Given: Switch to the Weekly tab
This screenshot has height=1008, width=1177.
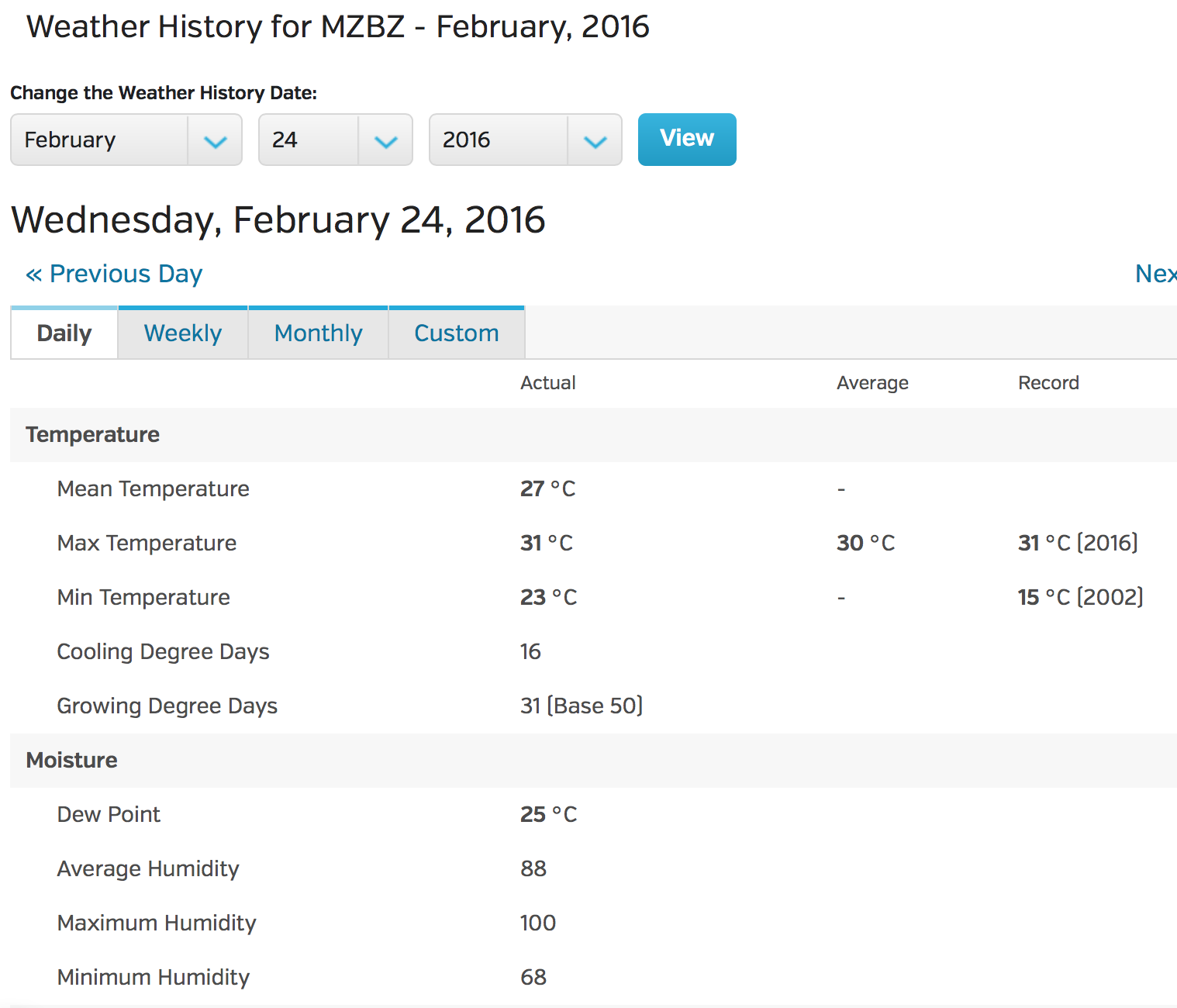Looking at the screenshot, I should [x=183, y=333].
